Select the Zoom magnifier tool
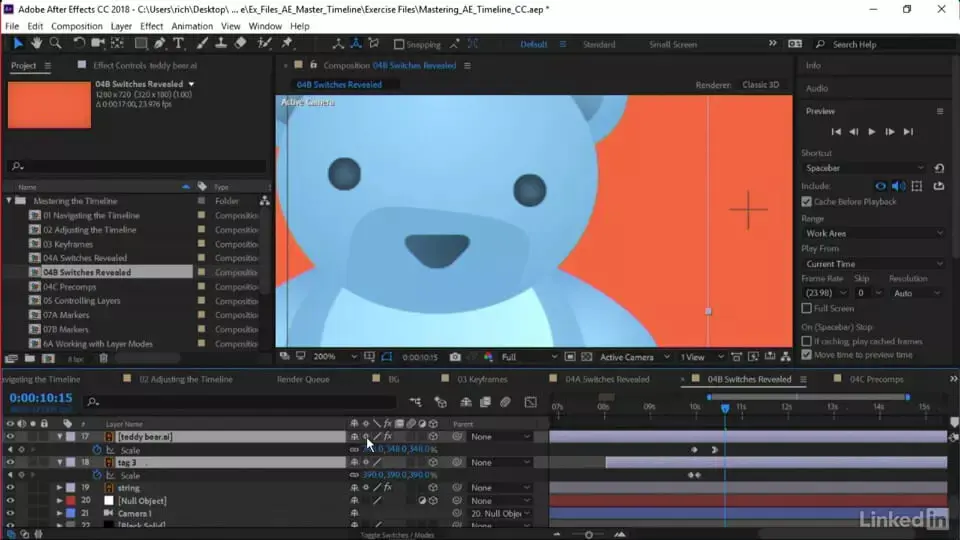The image size is (960, 540). 56,43
